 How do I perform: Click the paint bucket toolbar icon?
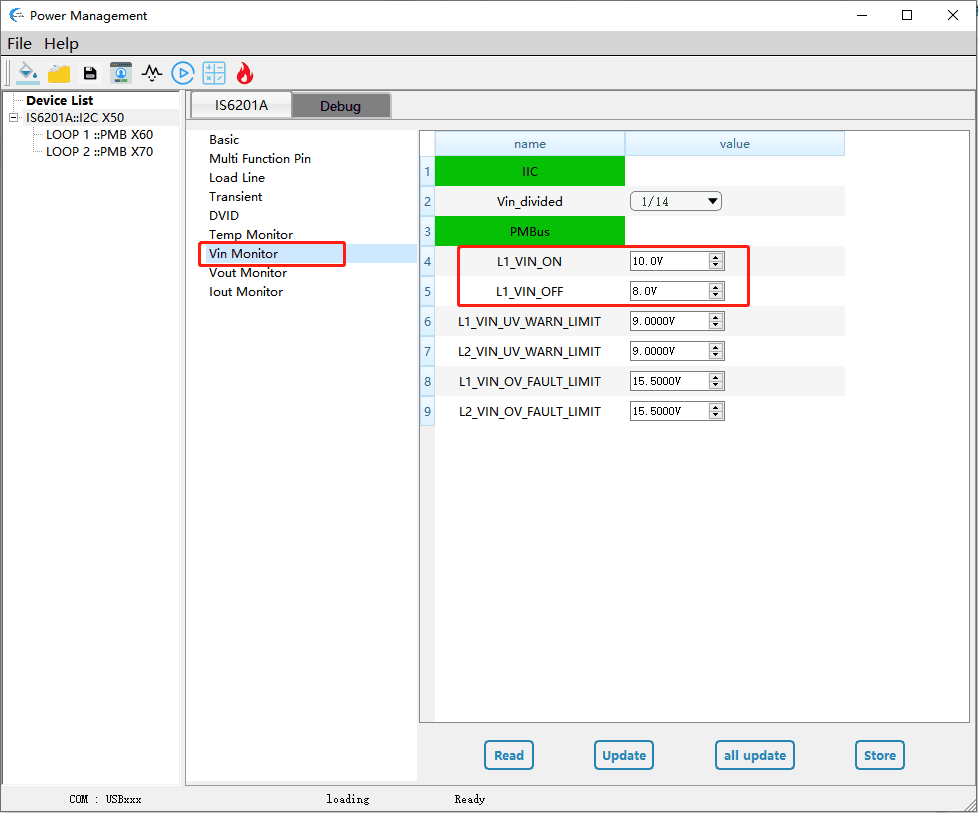coord(28,73)
